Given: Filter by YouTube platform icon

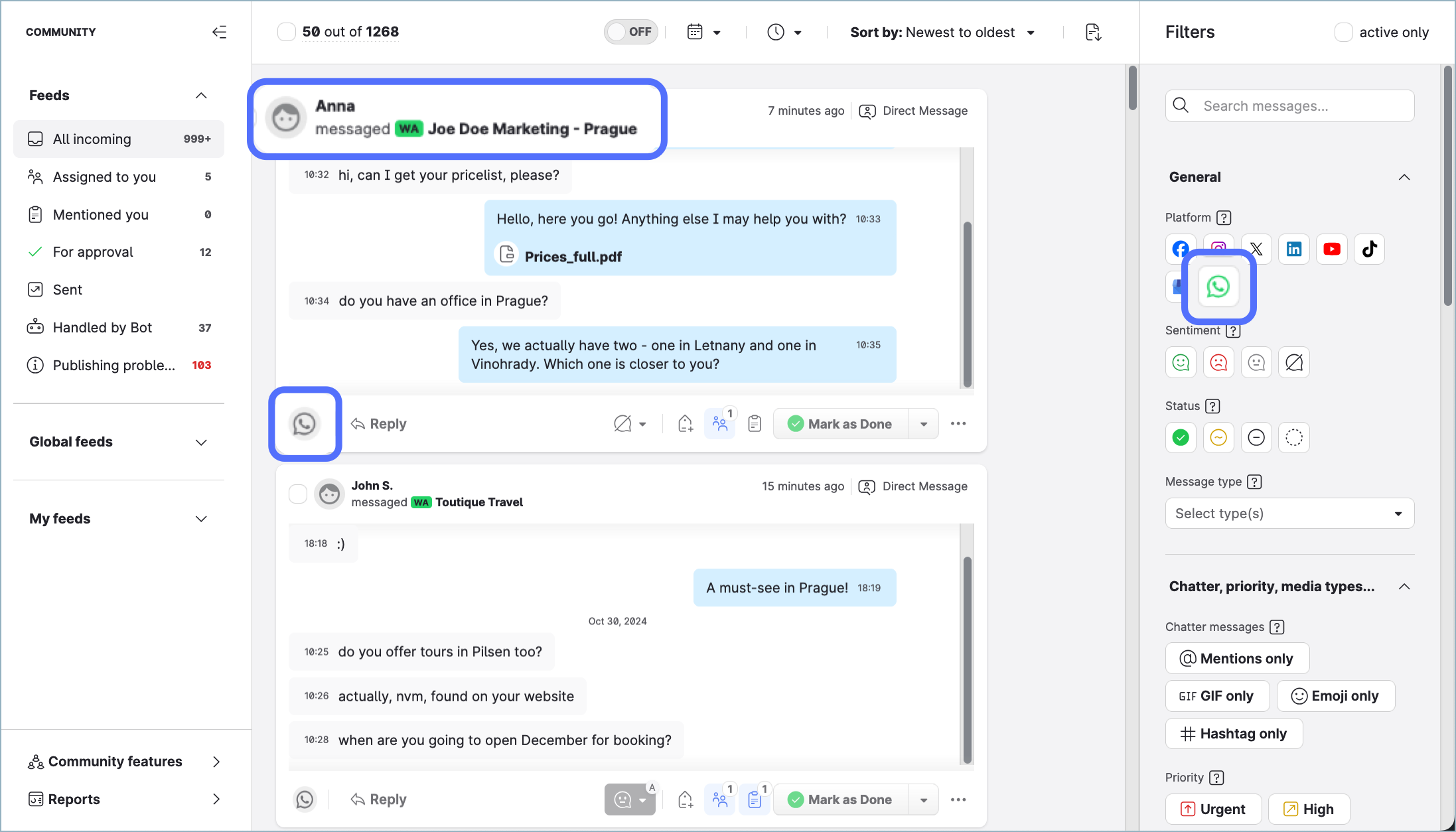Looking at the screenshot, I should coord(1331,249).
